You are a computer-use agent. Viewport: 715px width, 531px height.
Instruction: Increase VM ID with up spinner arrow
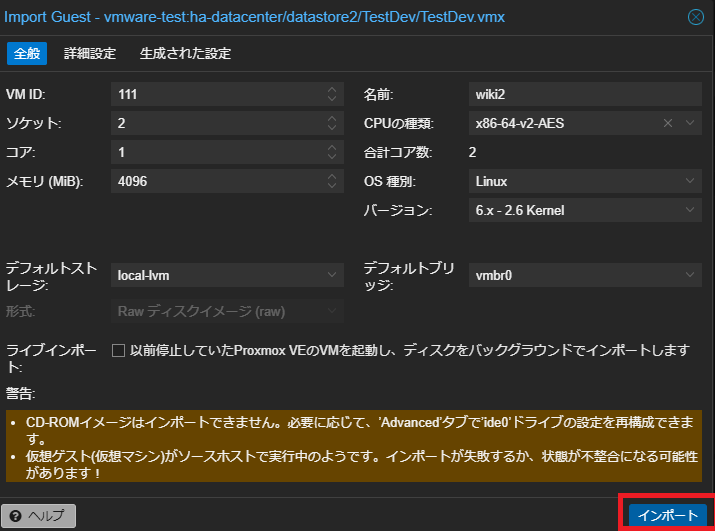(x=332, y=89)
